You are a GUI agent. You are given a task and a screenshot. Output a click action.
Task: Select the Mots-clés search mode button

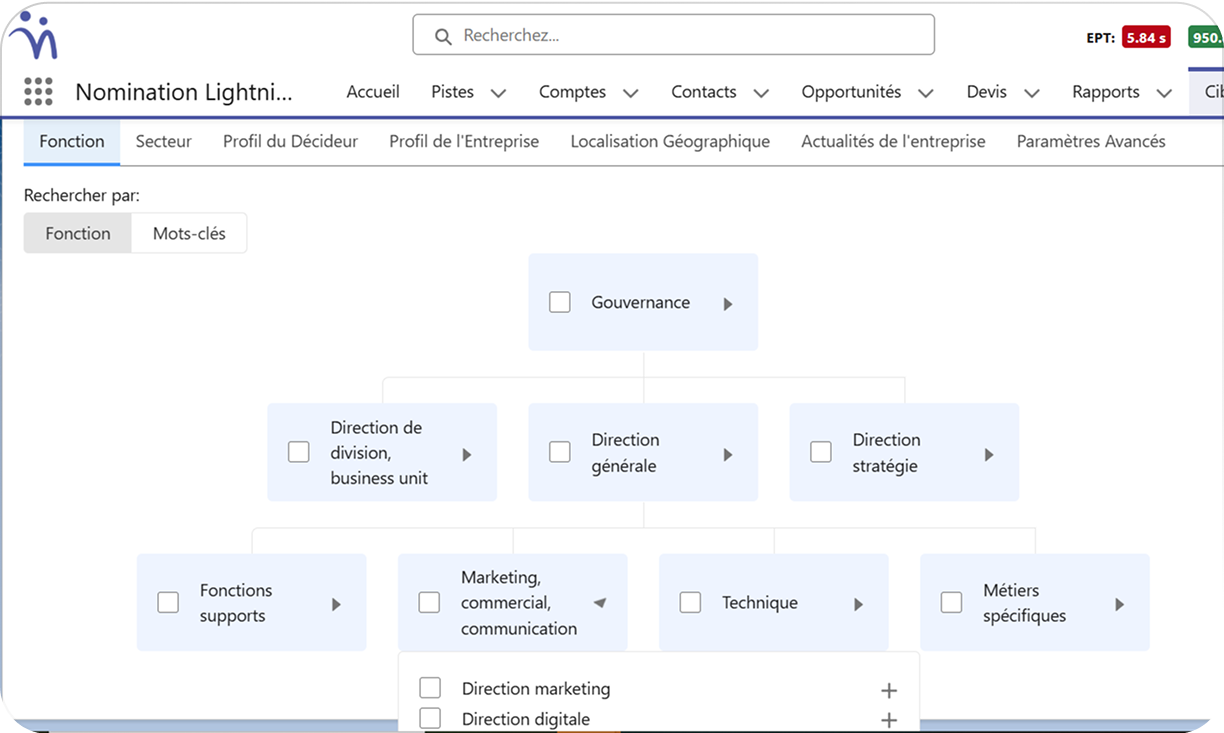189,234
